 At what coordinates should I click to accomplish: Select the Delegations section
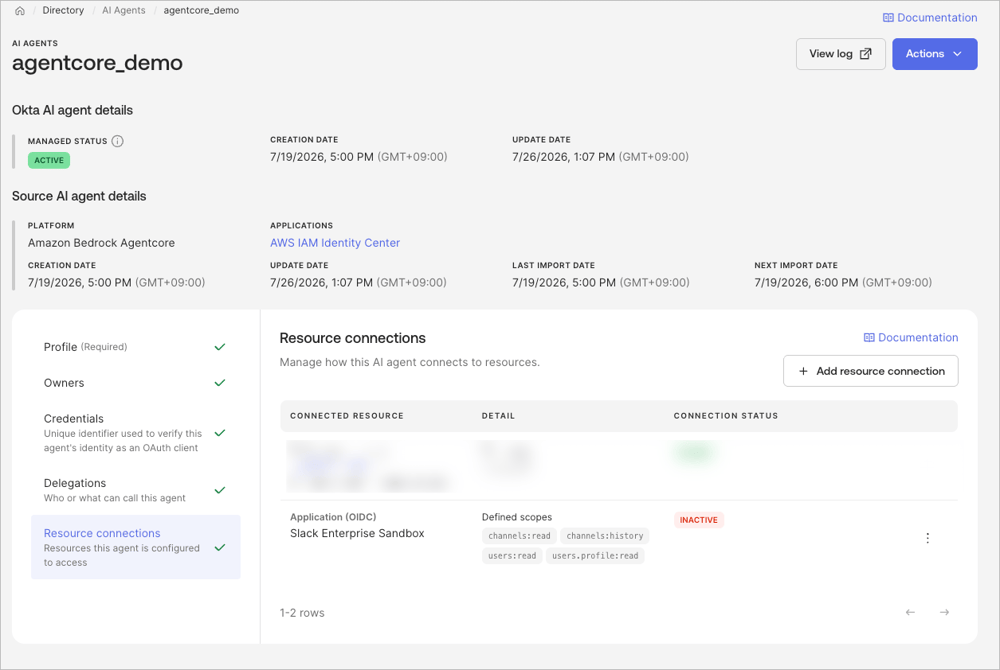point(135,490)
